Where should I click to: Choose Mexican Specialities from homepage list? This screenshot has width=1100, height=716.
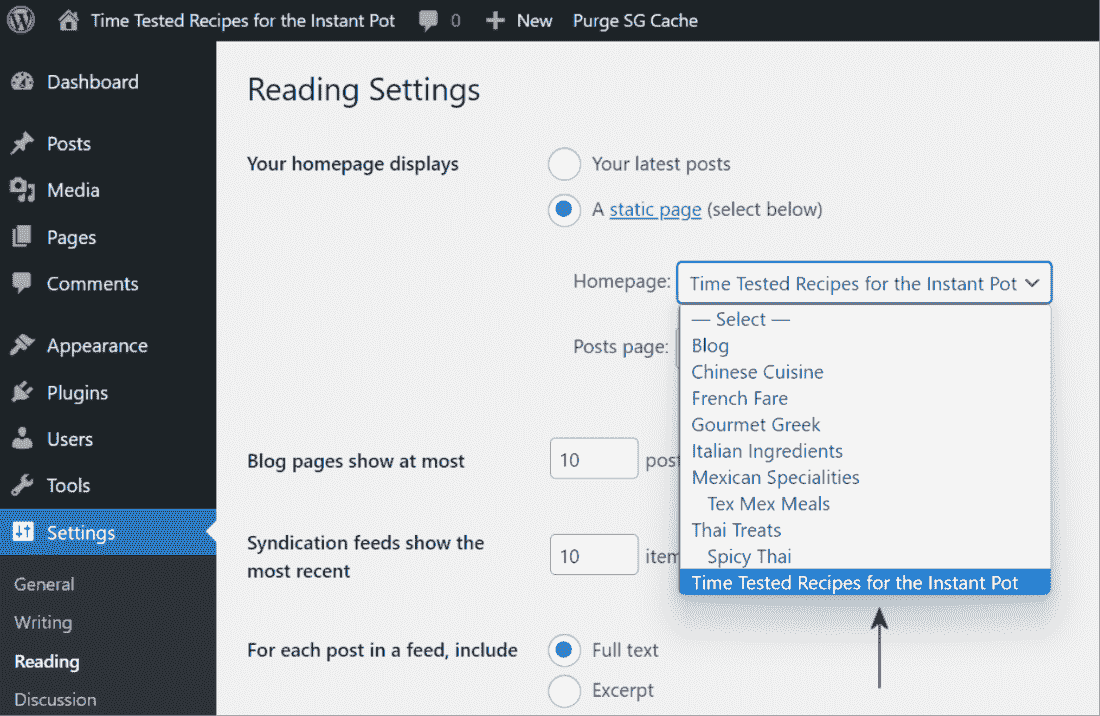(865, 478)
